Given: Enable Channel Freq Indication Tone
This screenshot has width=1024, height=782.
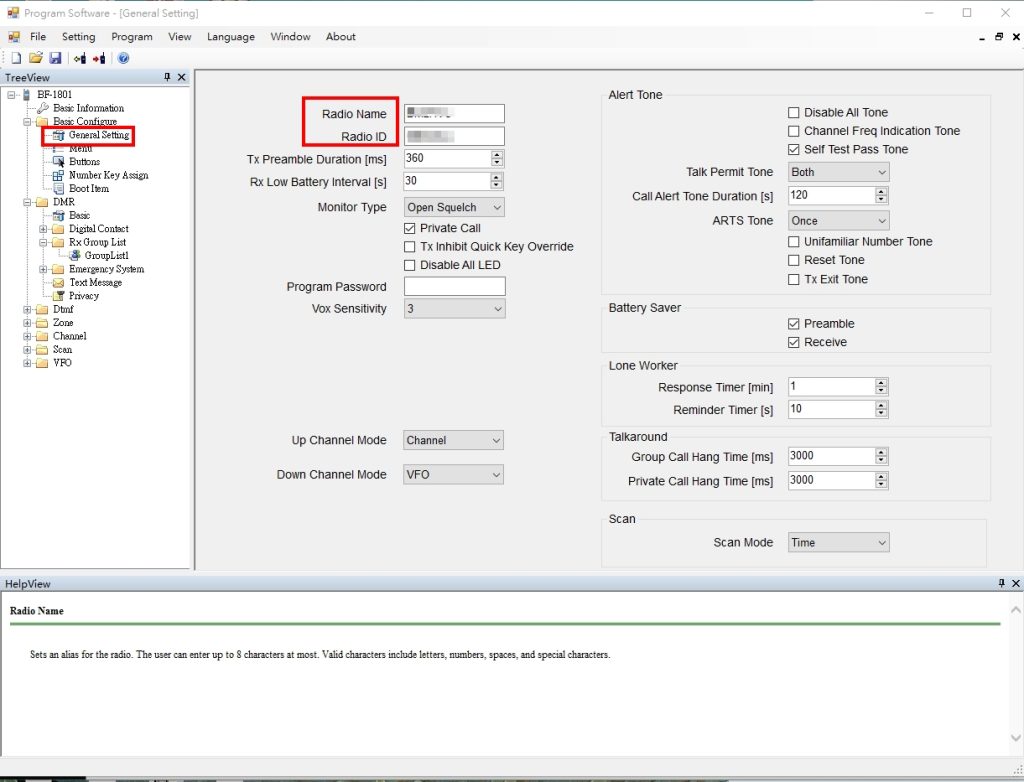Looking at the screenshot, I should (x=793, y=131).
